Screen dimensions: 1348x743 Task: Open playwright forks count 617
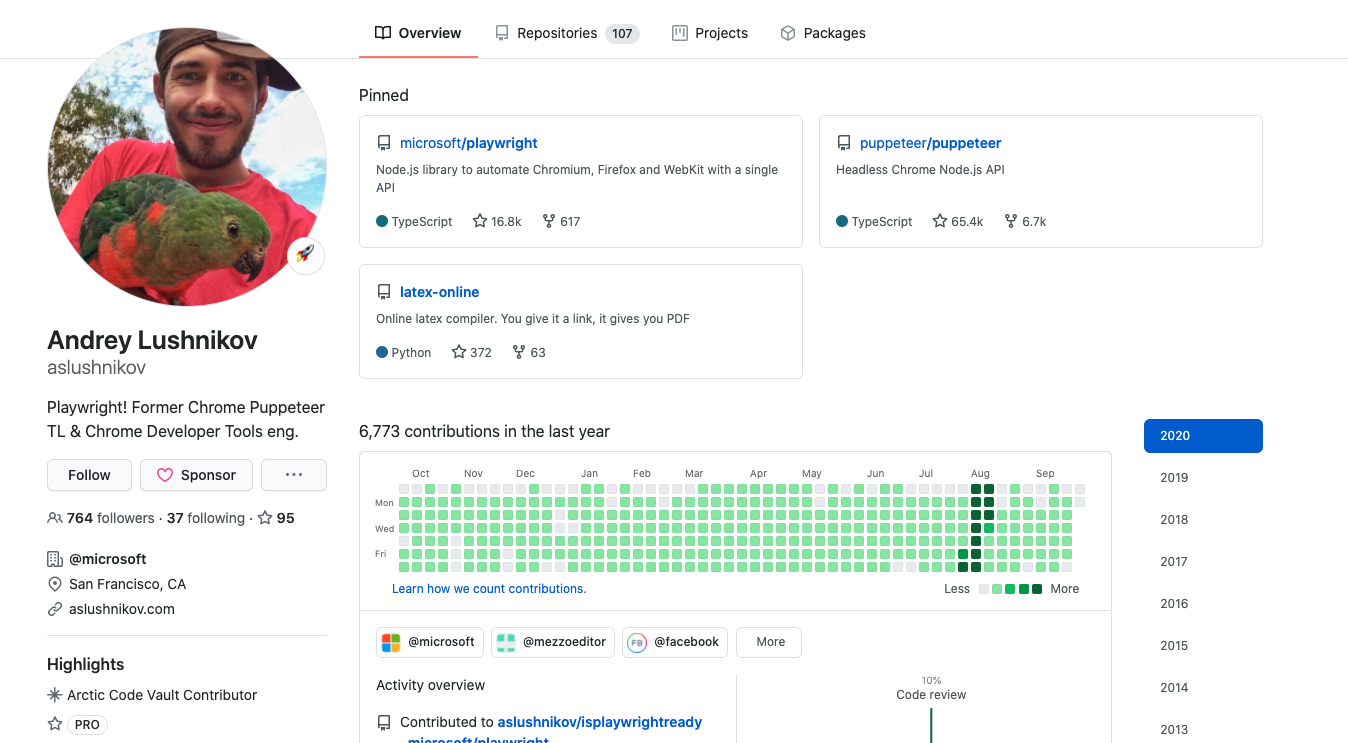pyautogui.click(x=561, y=221)
